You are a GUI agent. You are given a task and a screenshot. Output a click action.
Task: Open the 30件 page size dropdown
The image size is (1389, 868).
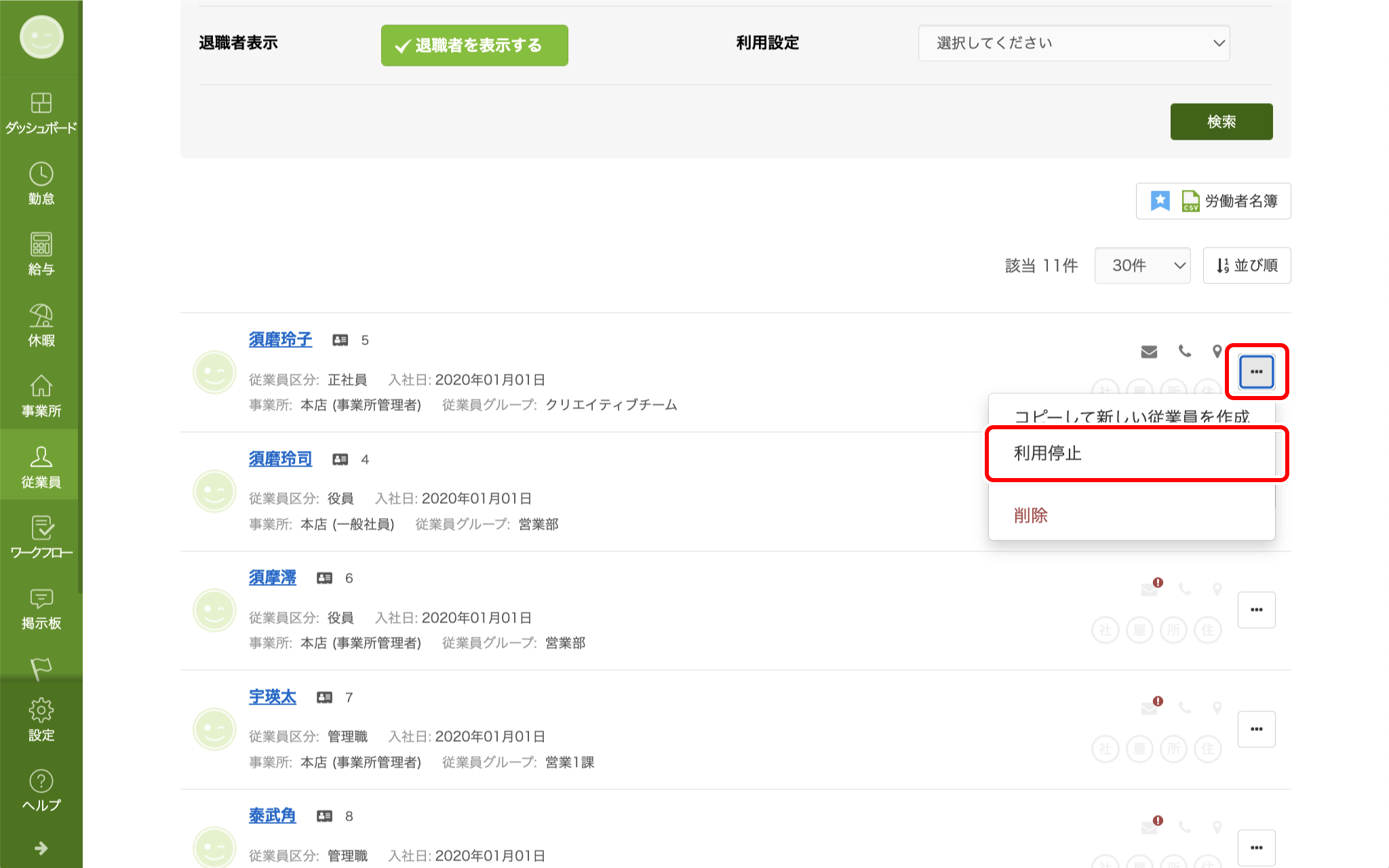pos(1142,265)
